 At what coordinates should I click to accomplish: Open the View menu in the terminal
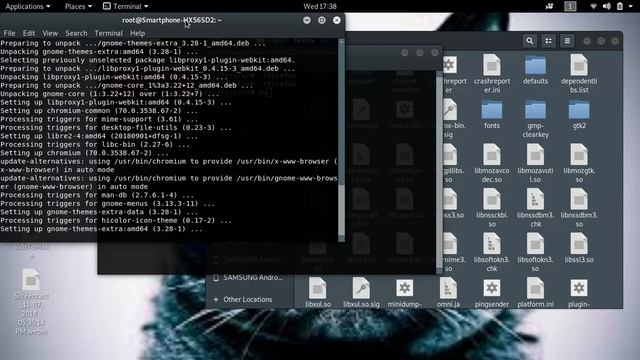click(x=50, y=33)
